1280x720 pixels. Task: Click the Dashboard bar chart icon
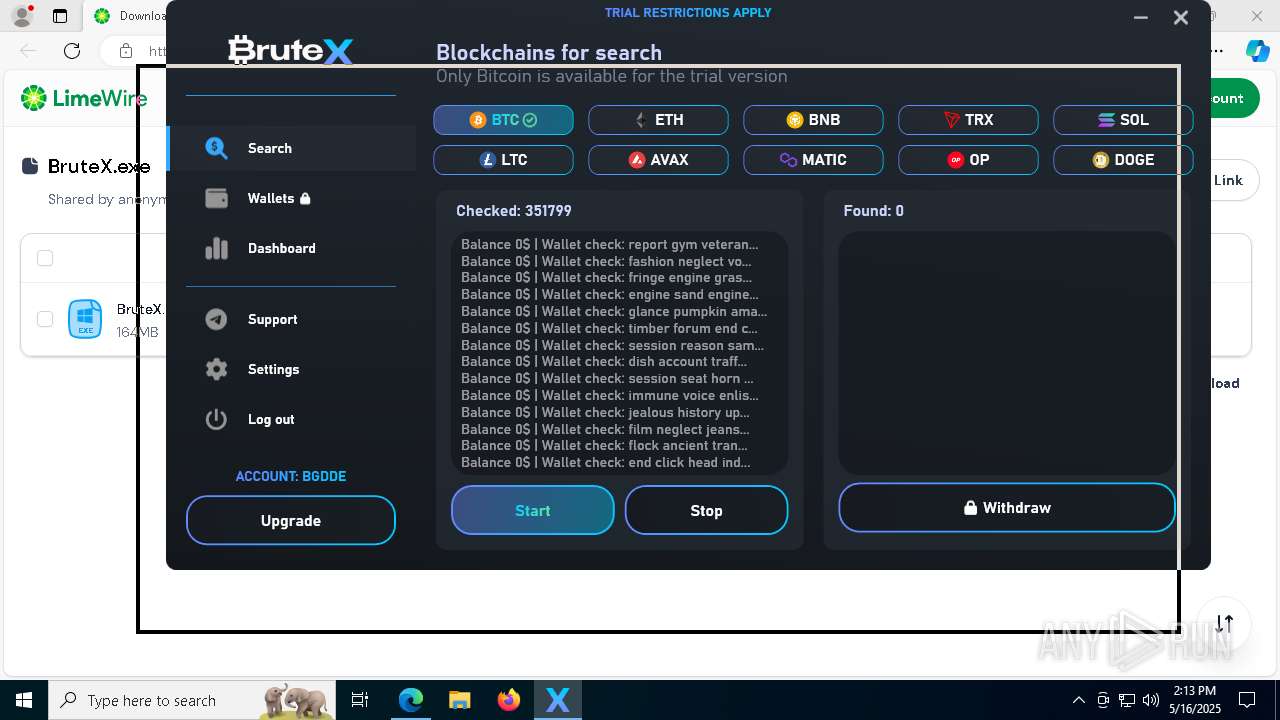[x=216, y=248]
